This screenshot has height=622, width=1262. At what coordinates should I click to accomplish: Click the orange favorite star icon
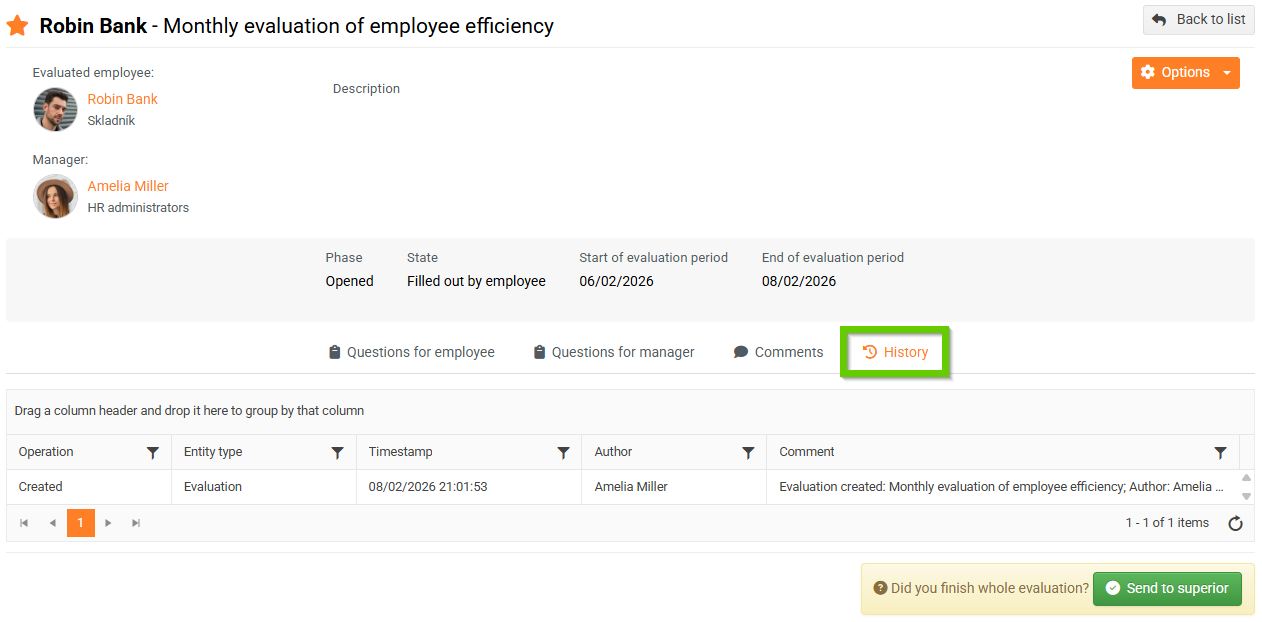(x=17, y=26)
